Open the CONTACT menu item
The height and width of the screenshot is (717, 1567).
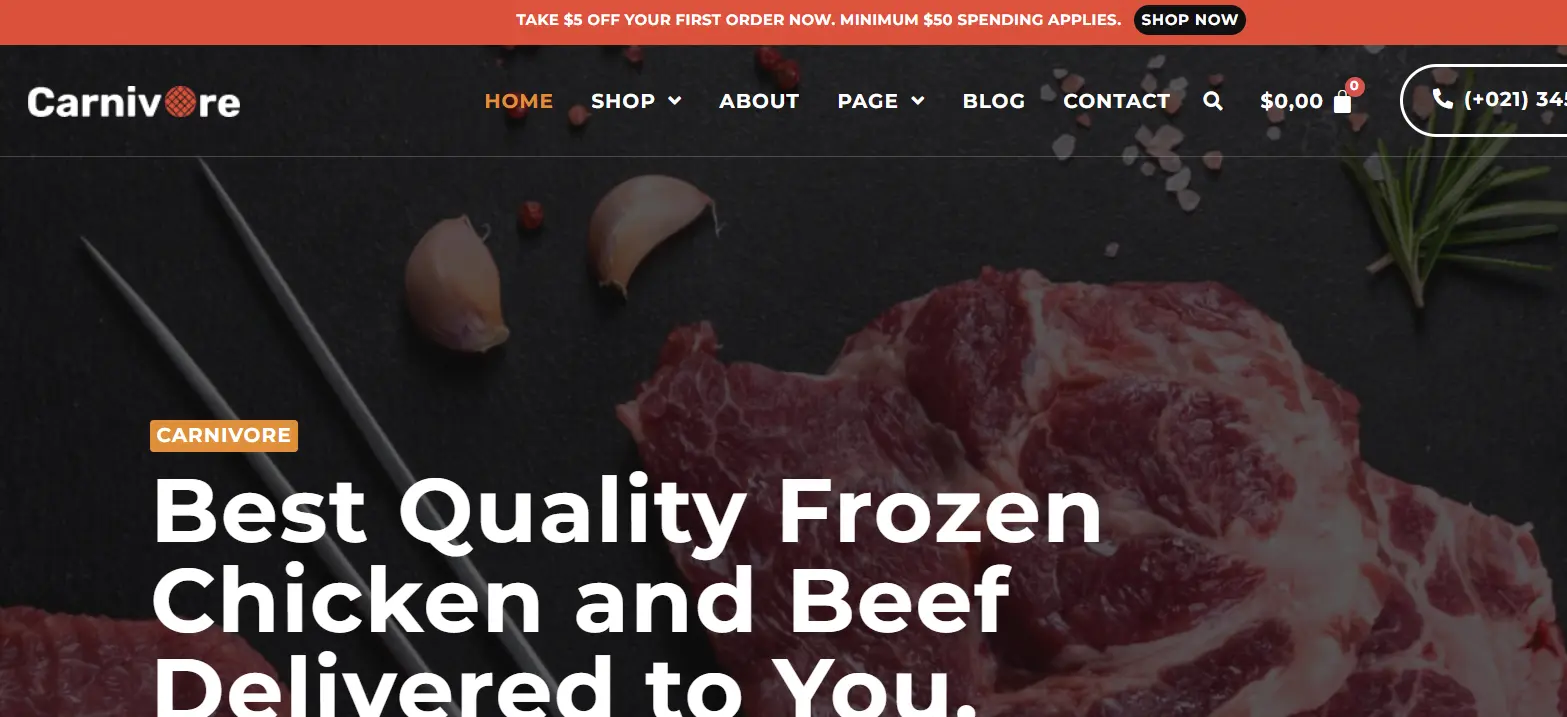click(1116, 101)
